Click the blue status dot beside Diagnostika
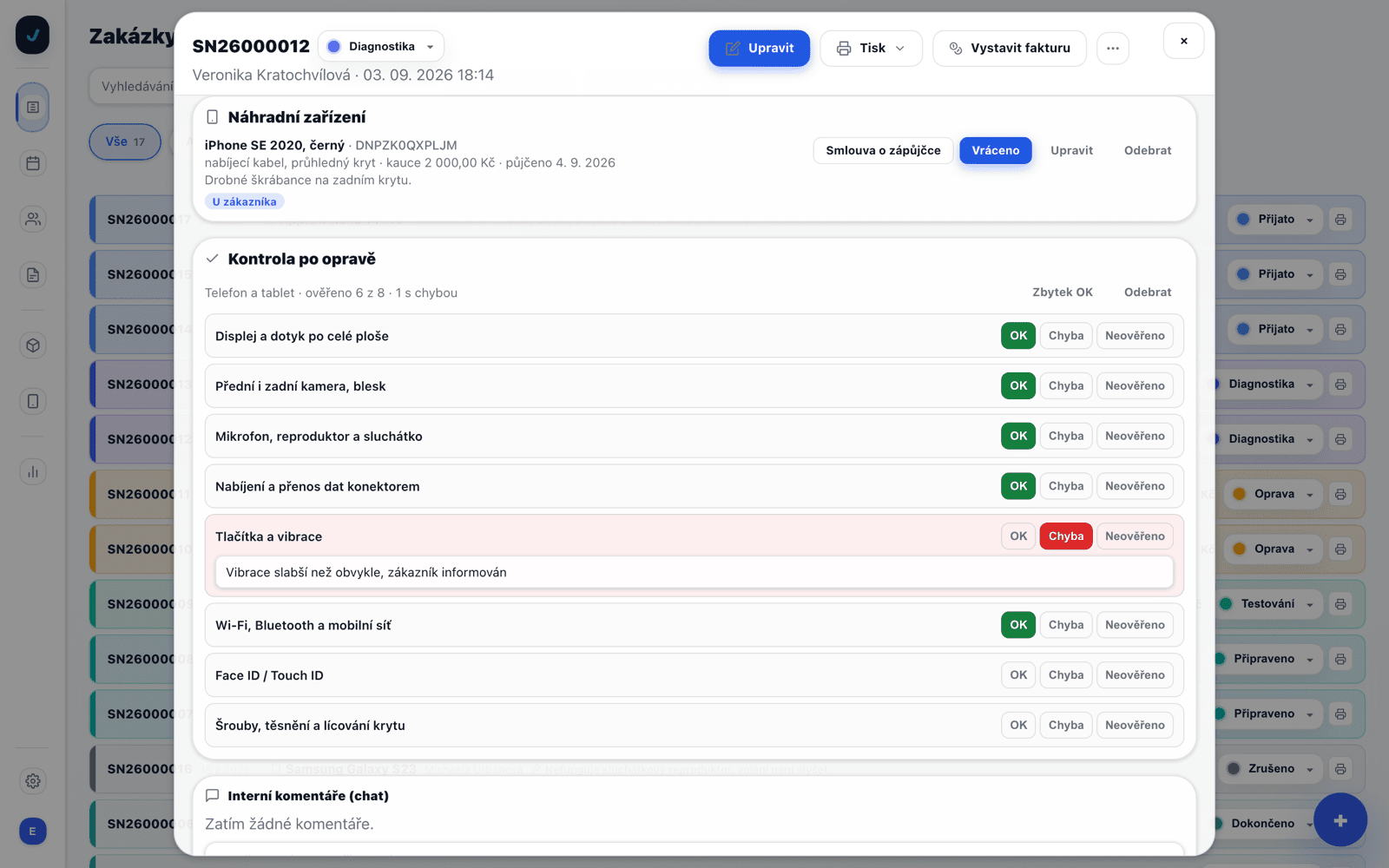 334,47
